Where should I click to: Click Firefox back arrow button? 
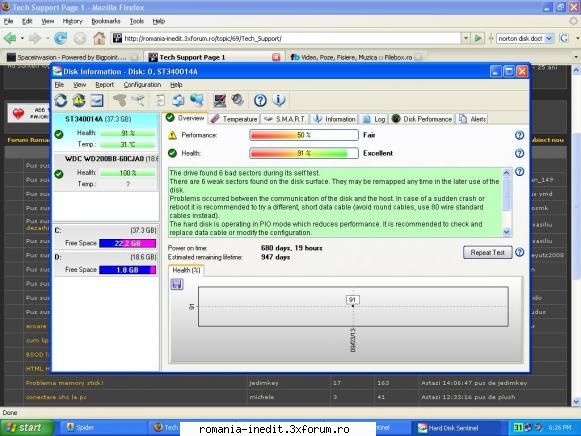tap(10, 38)
